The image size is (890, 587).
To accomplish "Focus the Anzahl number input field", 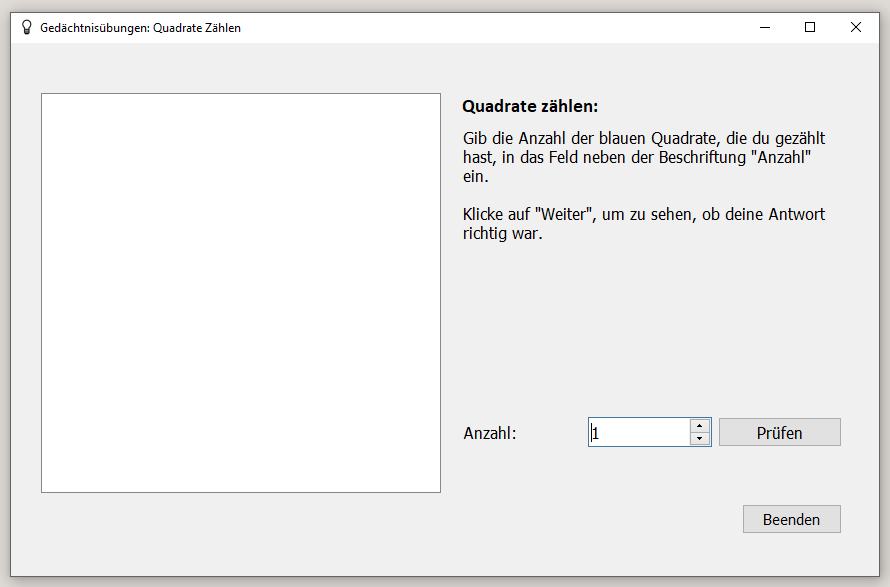I will pos(640,433).
